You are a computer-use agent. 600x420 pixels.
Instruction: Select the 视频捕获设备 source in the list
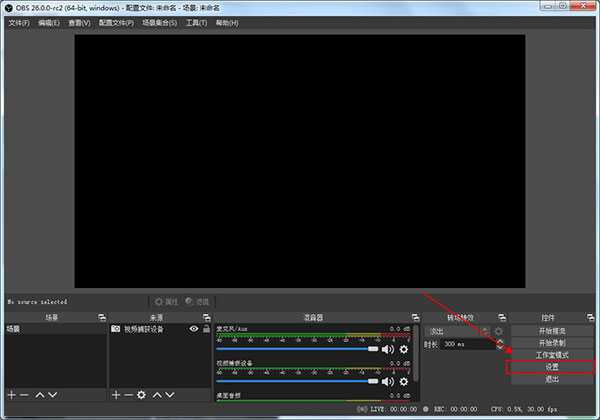tap(150, 328)
